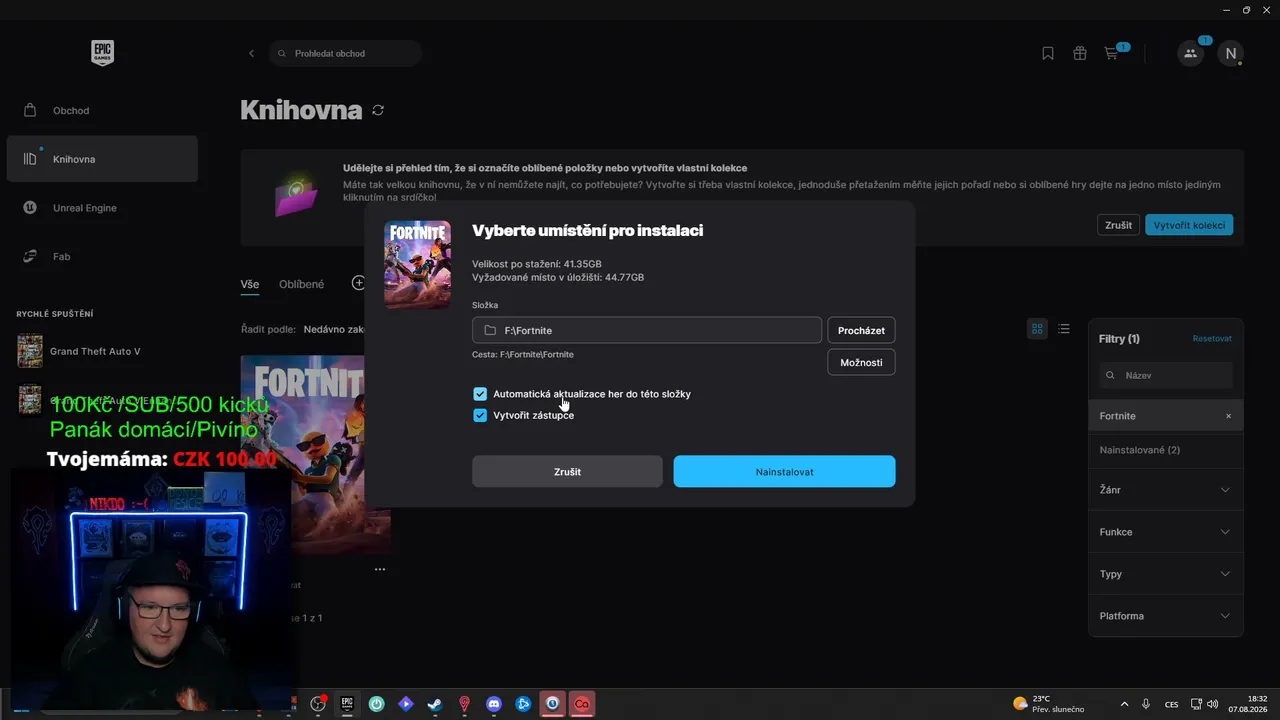
Task: Click Vytvořit kolekci in the banner
Action: [x=1189, y=225]
